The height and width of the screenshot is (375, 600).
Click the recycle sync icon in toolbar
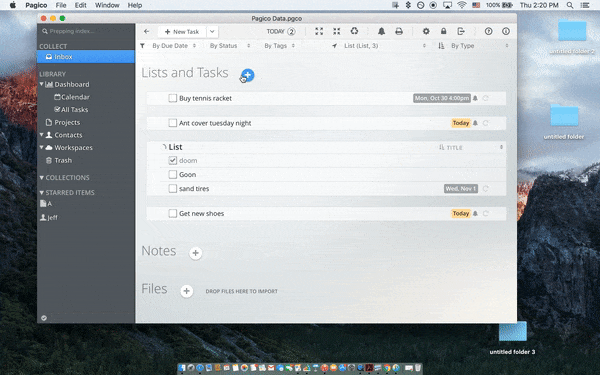pyautogui.click(x=354, y=31)
